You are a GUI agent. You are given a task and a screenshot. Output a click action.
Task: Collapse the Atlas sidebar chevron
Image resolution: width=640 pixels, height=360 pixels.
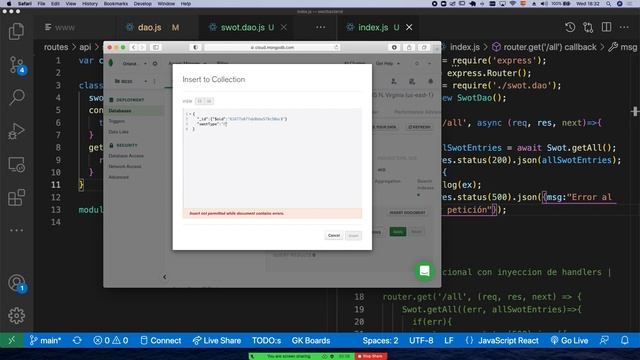[164, 277]
